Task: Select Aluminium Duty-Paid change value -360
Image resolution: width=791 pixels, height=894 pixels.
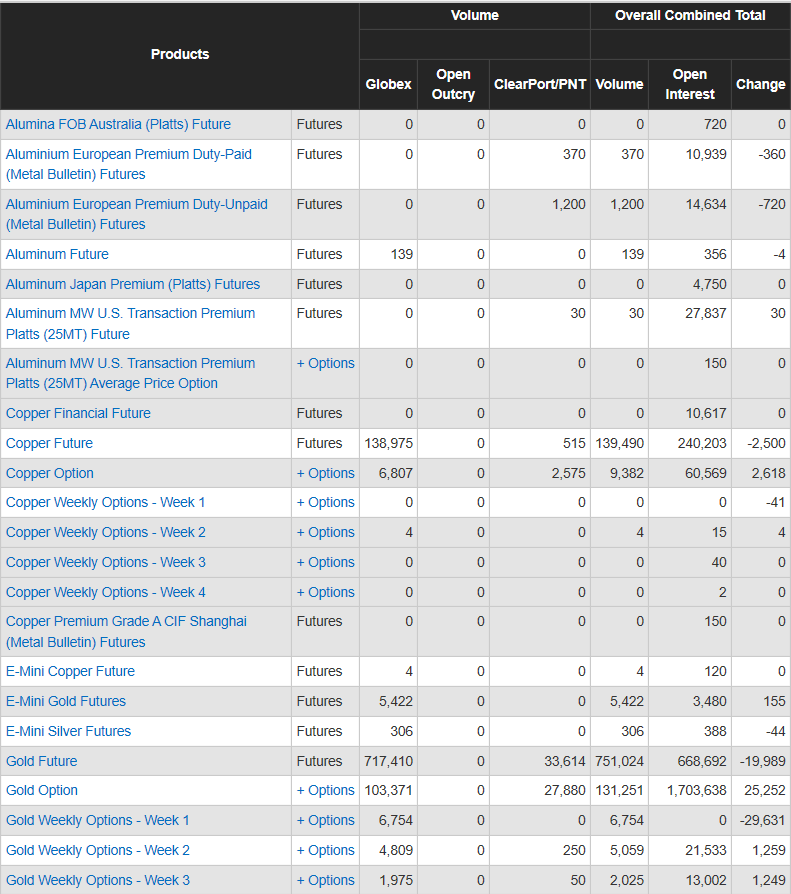Action: pos(772,154)
